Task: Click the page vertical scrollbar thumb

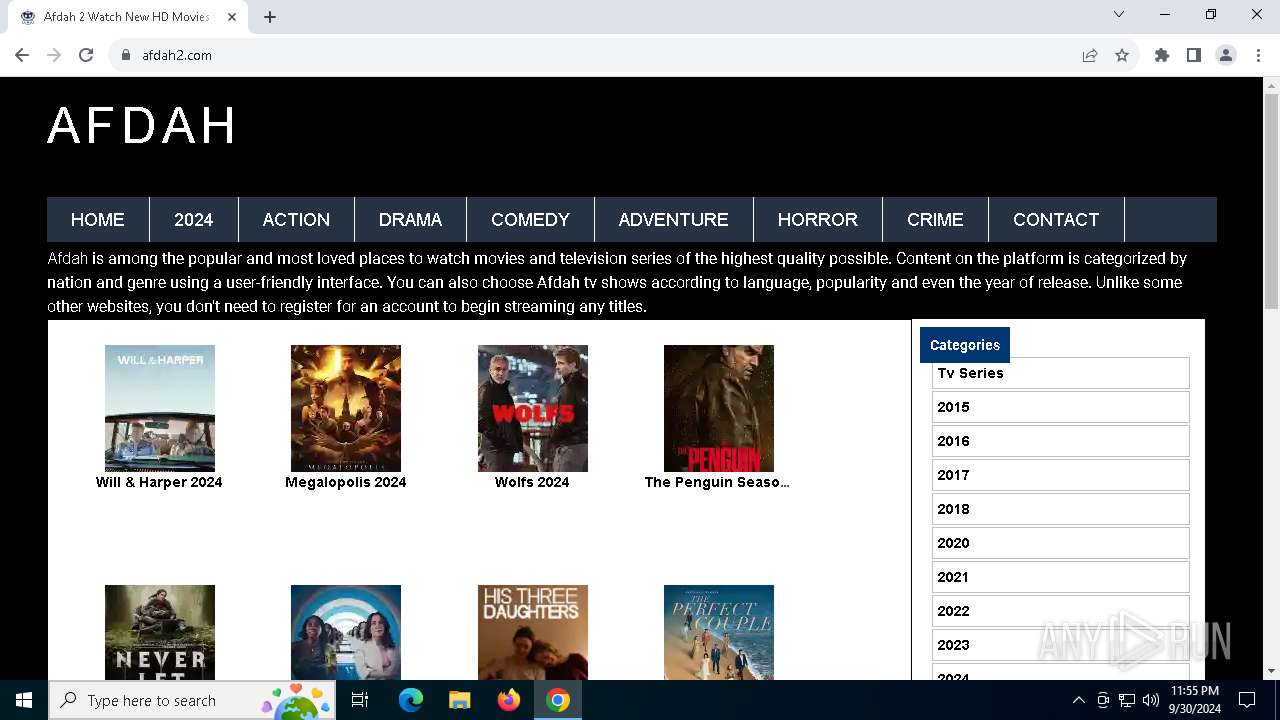Action: [x=1271, y=200]
